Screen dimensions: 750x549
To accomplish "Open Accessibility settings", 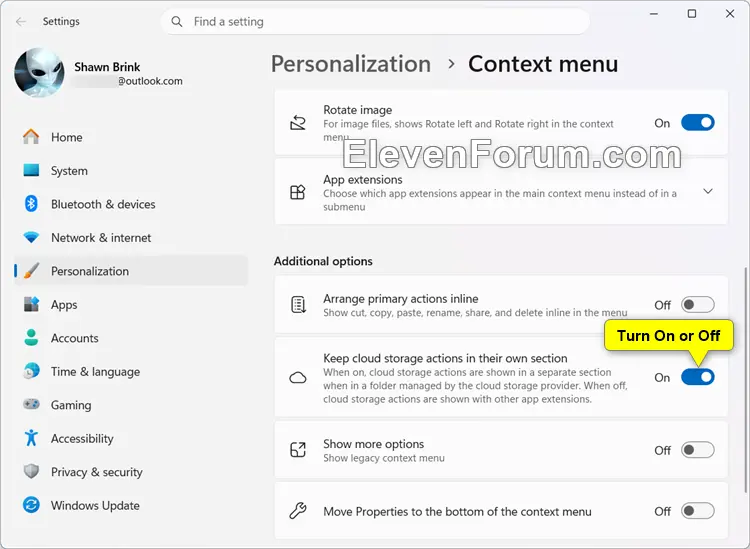I will pyautogui.click(x=131, y=439).
